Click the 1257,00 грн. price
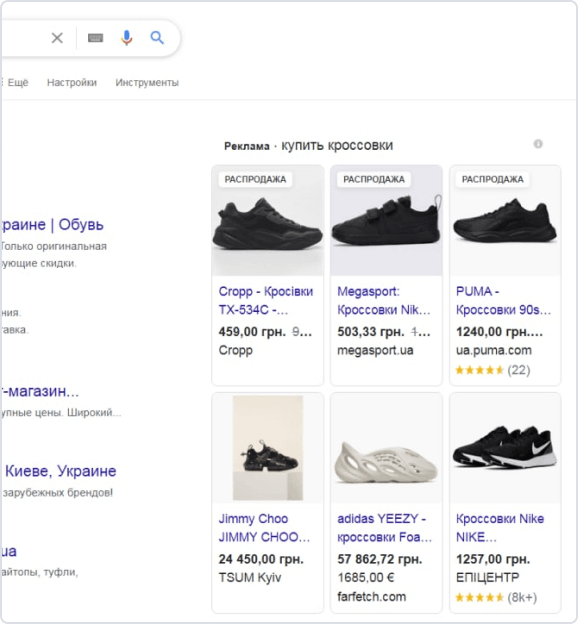The image size is (578, 624). 493,559
